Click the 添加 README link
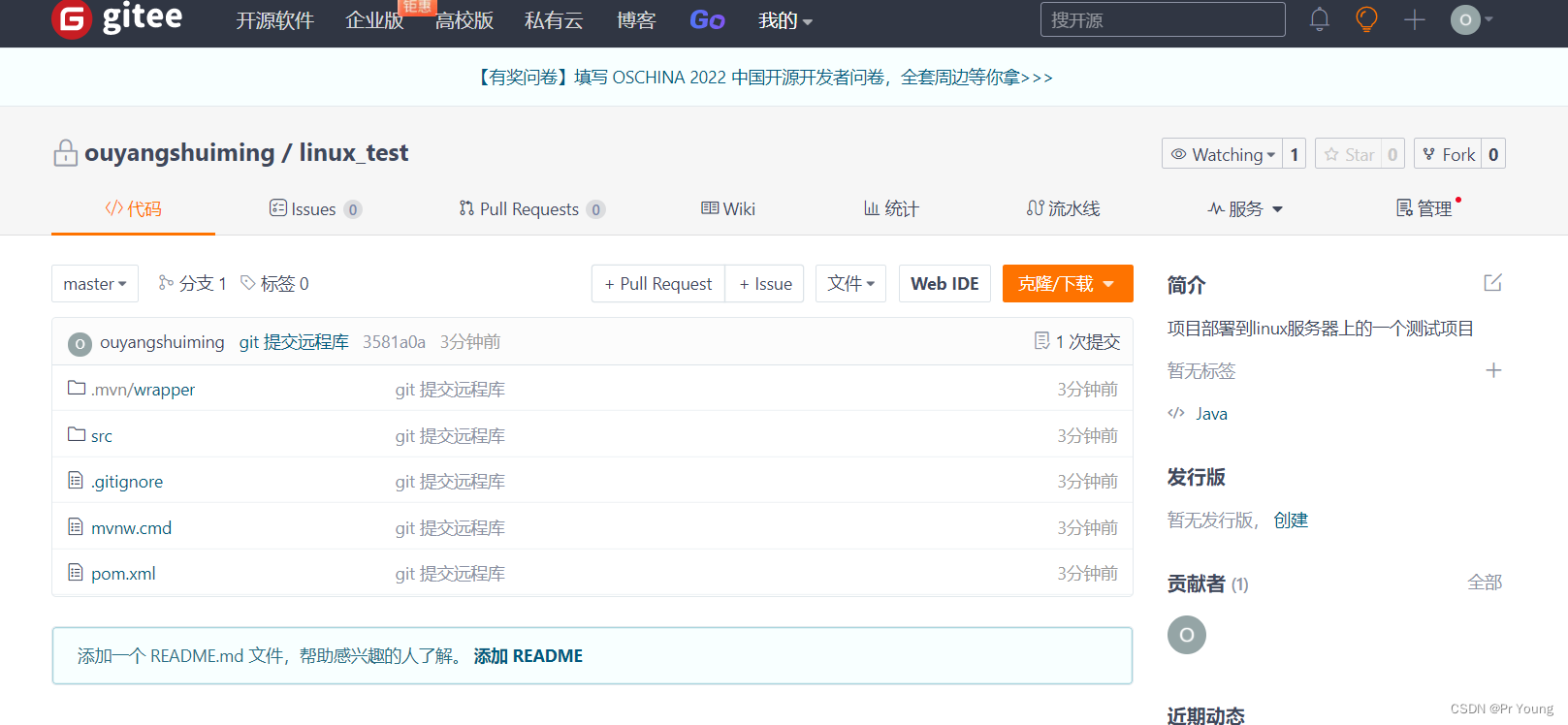 point(528,656)
